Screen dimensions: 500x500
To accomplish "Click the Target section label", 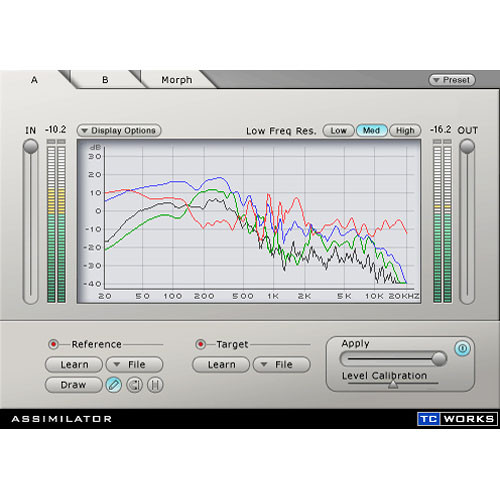I will click(232, 344).
